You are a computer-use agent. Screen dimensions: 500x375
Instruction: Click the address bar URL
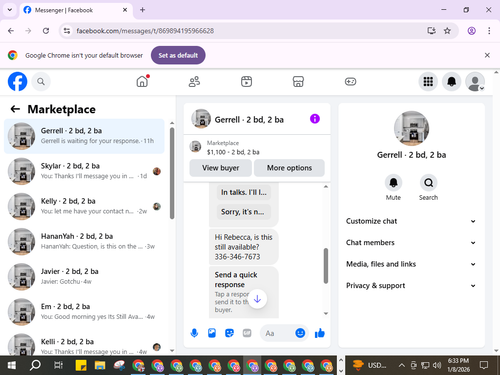pos(145,31)
